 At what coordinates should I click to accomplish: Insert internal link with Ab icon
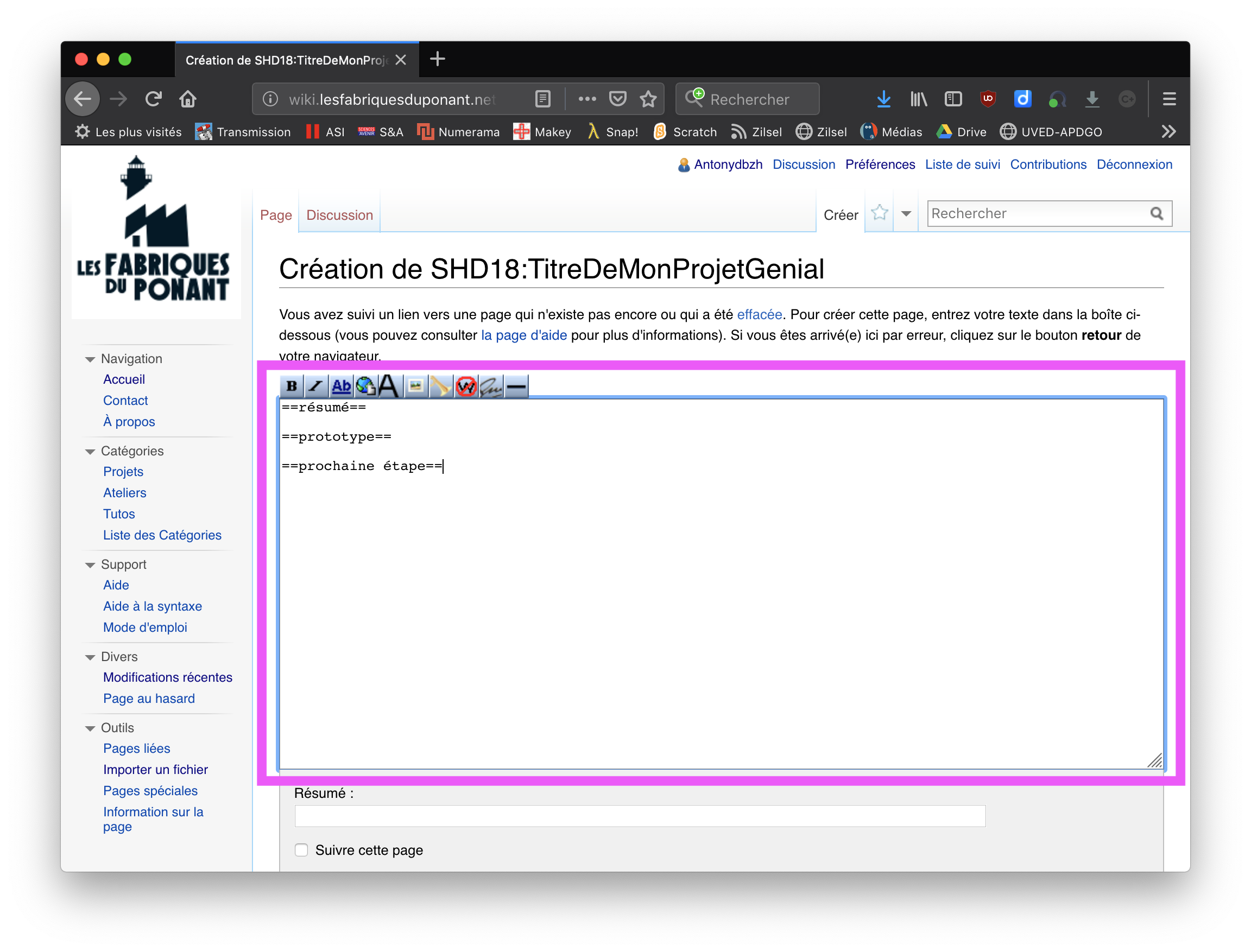(x=340, y=386)
